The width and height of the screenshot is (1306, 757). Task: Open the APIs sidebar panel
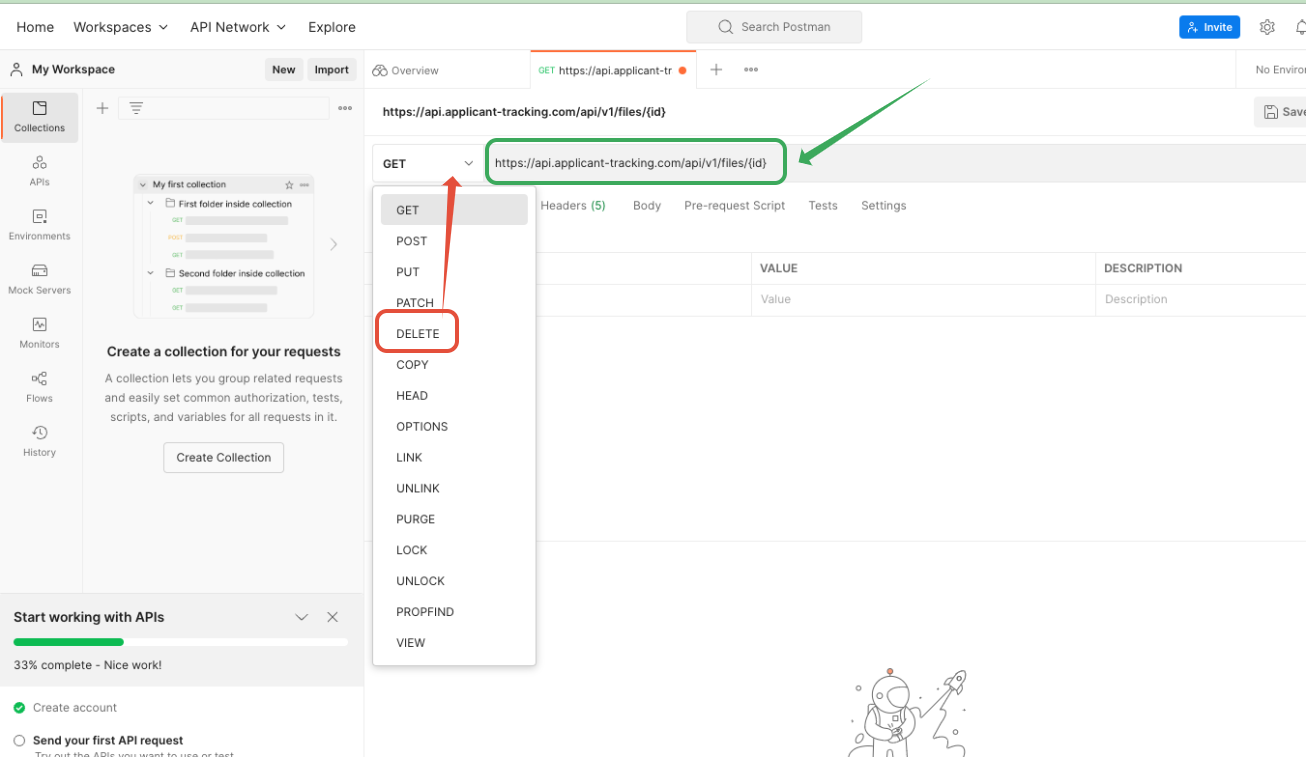(40, 170)
